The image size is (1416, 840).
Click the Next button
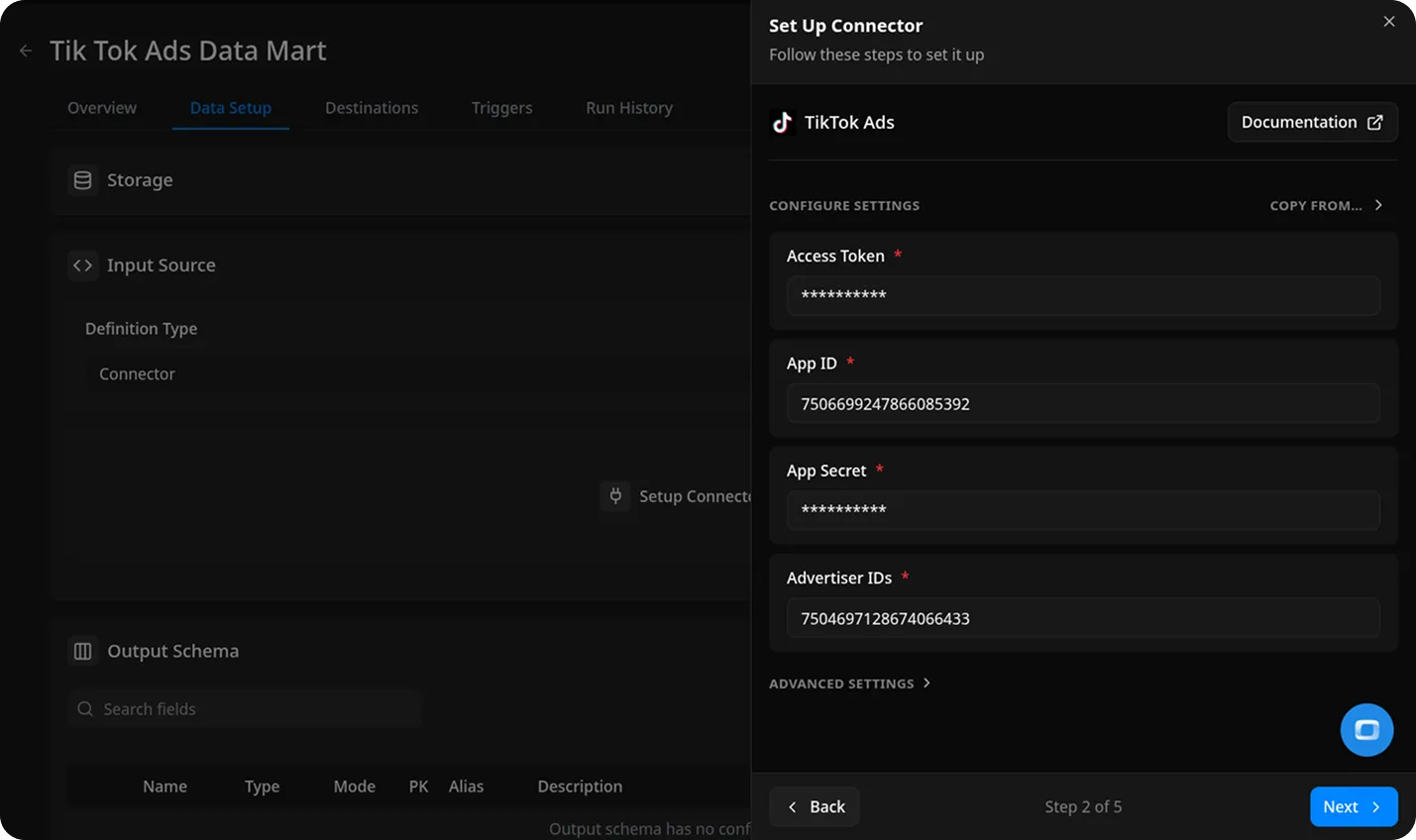1354,806
